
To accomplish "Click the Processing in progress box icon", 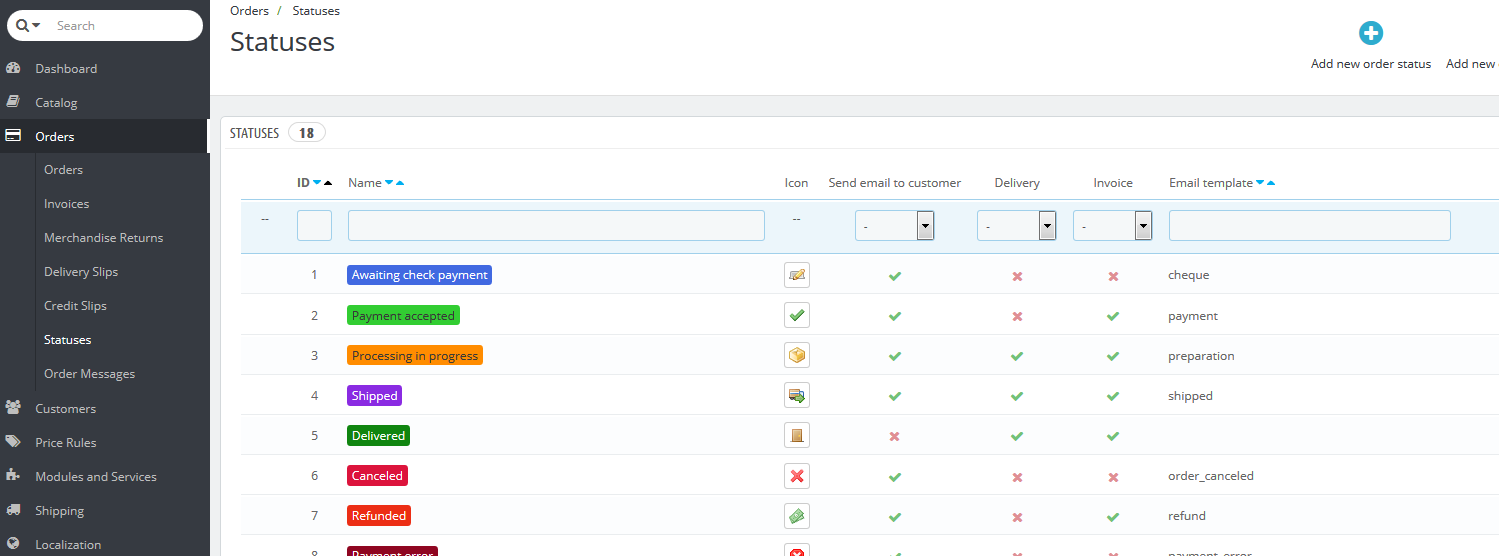I will [797, 356].
